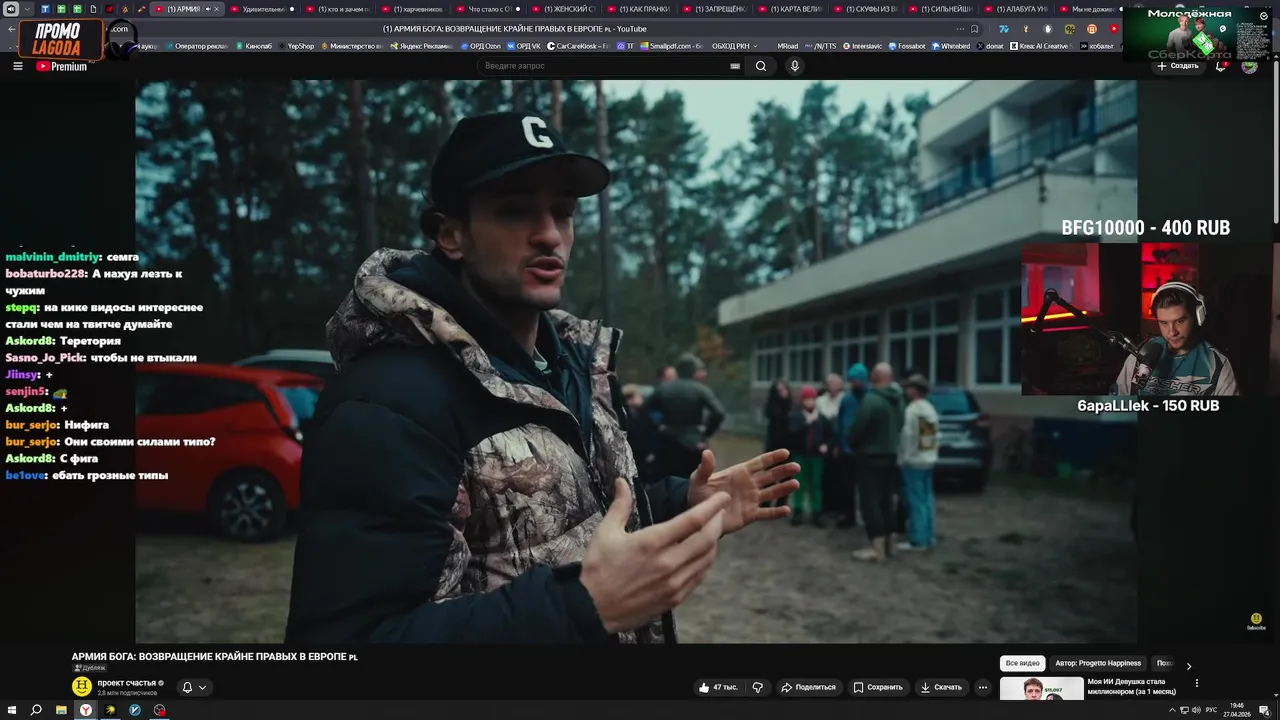Click the Создать create button
The image size is (1280, 720).
(x=1178, y=66)
